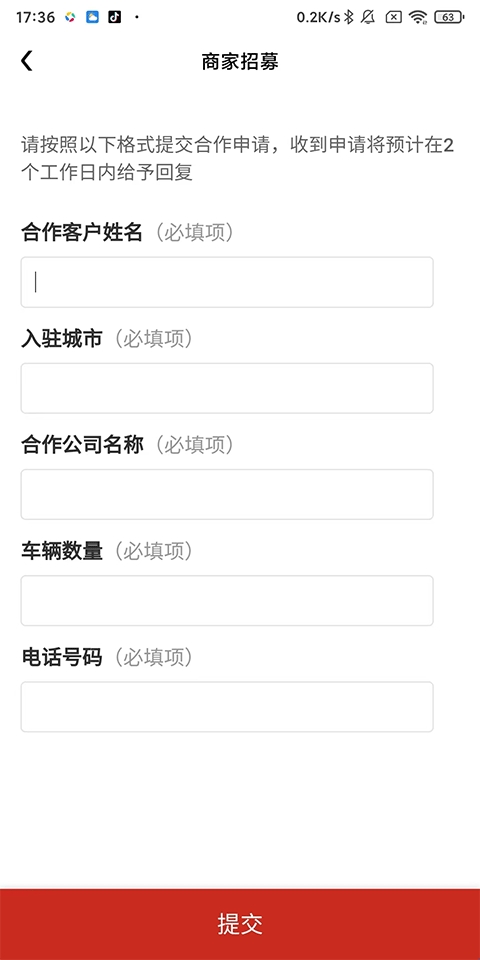Tap the 商家招募 page title
480x960 pixels.
tap(240, 62)
